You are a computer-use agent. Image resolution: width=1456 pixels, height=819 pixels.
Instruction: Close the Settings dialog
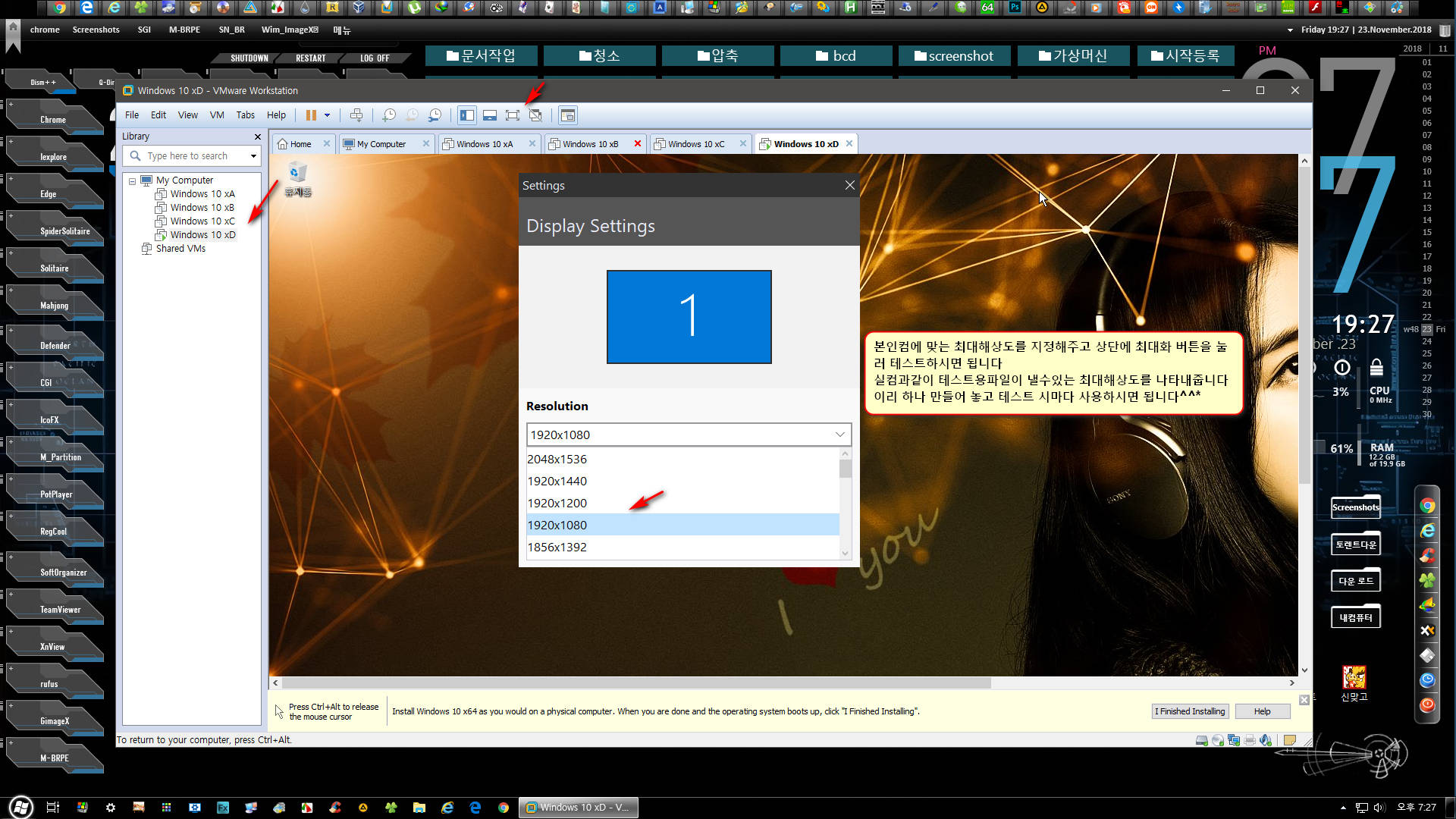pyautogui.click(x=849, y=185)
